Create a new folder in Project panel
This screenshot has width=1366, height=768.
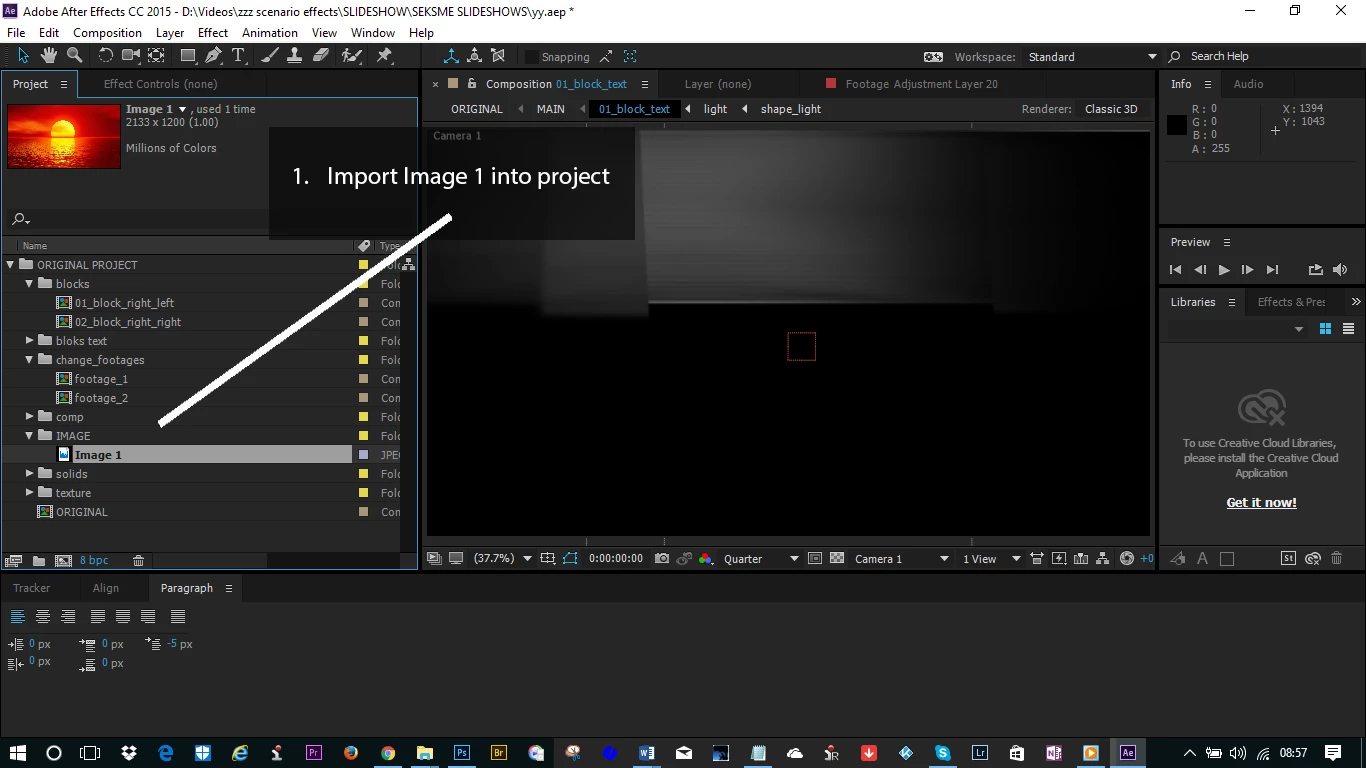(x=39, y=561)
